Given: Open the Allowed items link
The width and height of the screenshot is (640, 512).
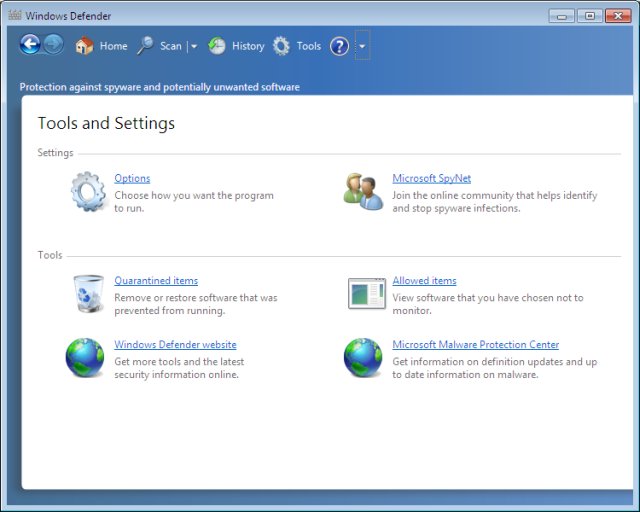Looking at the screenshot, I should click(x=424, y=281).
